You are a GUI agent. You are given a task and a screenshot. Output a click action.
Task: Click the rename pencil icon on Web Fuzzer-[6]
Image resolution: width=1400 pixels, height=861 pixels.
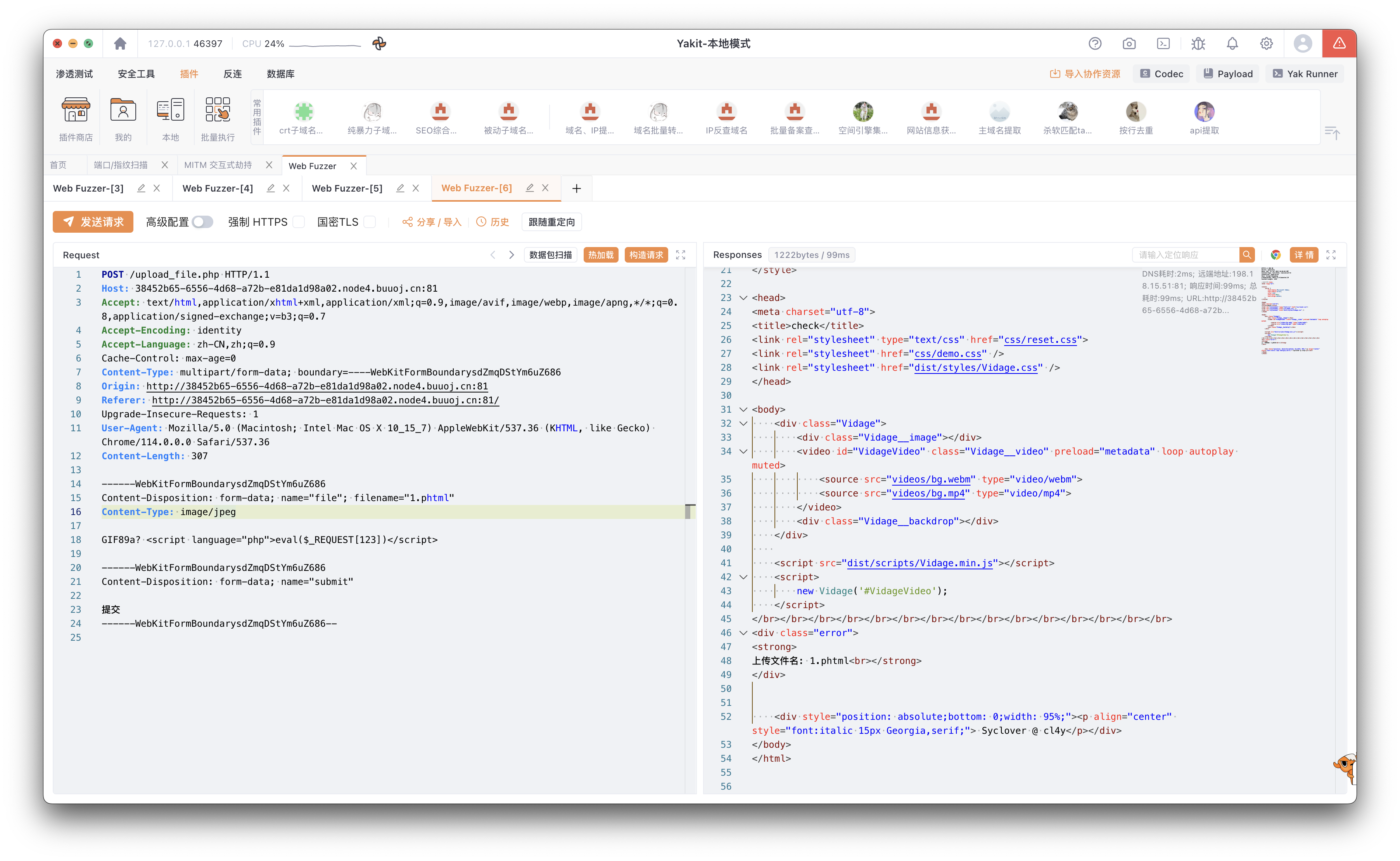tap(530, 188)
